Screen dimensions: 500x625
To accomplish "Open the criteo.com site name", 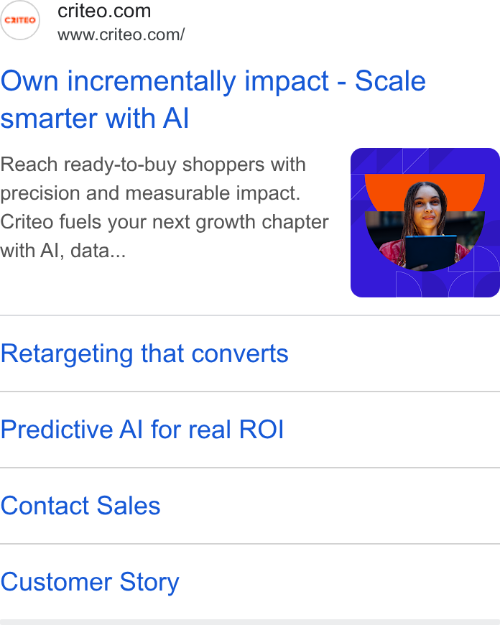I will 104,11.
